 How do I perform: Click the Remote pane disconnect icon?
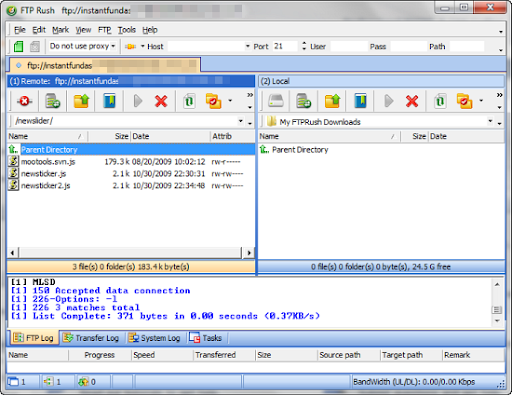coord(25,101)
